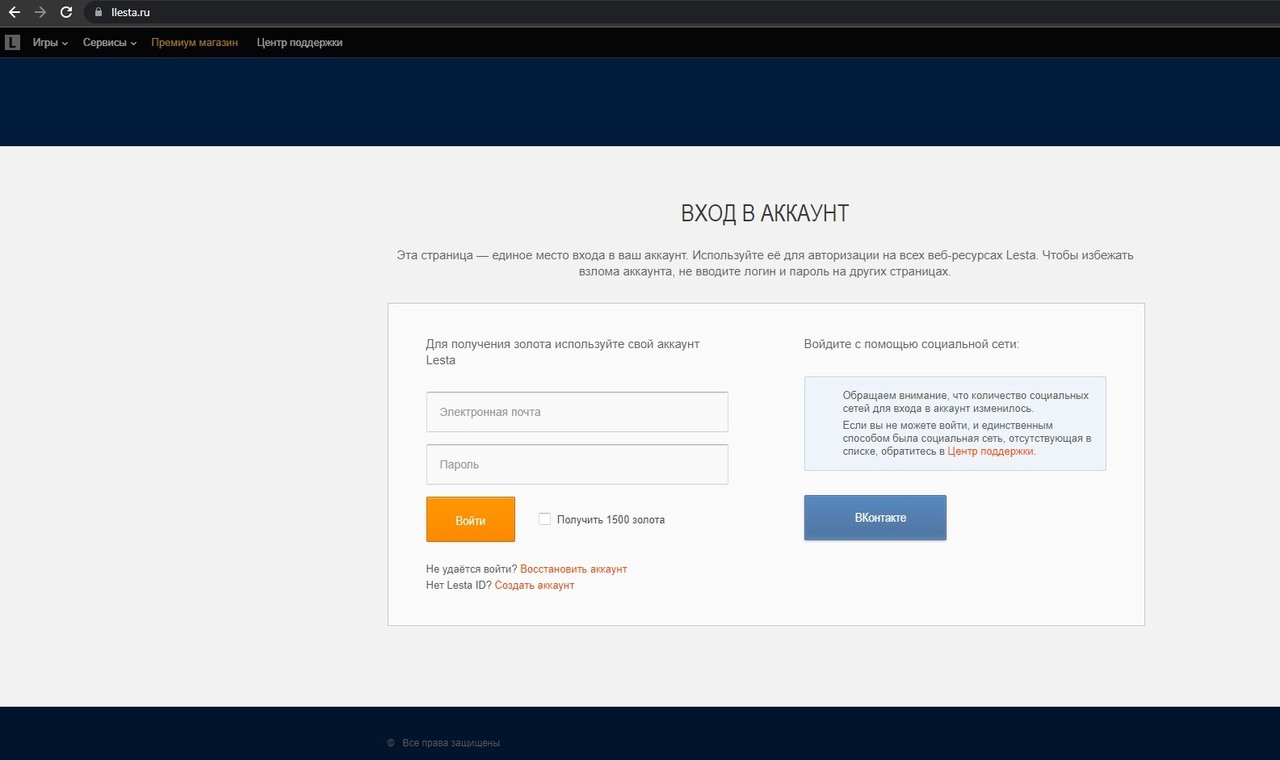Open Центр поддержки in the top navigation
The height and width of the screenshot is (760, 1280).
299,43
